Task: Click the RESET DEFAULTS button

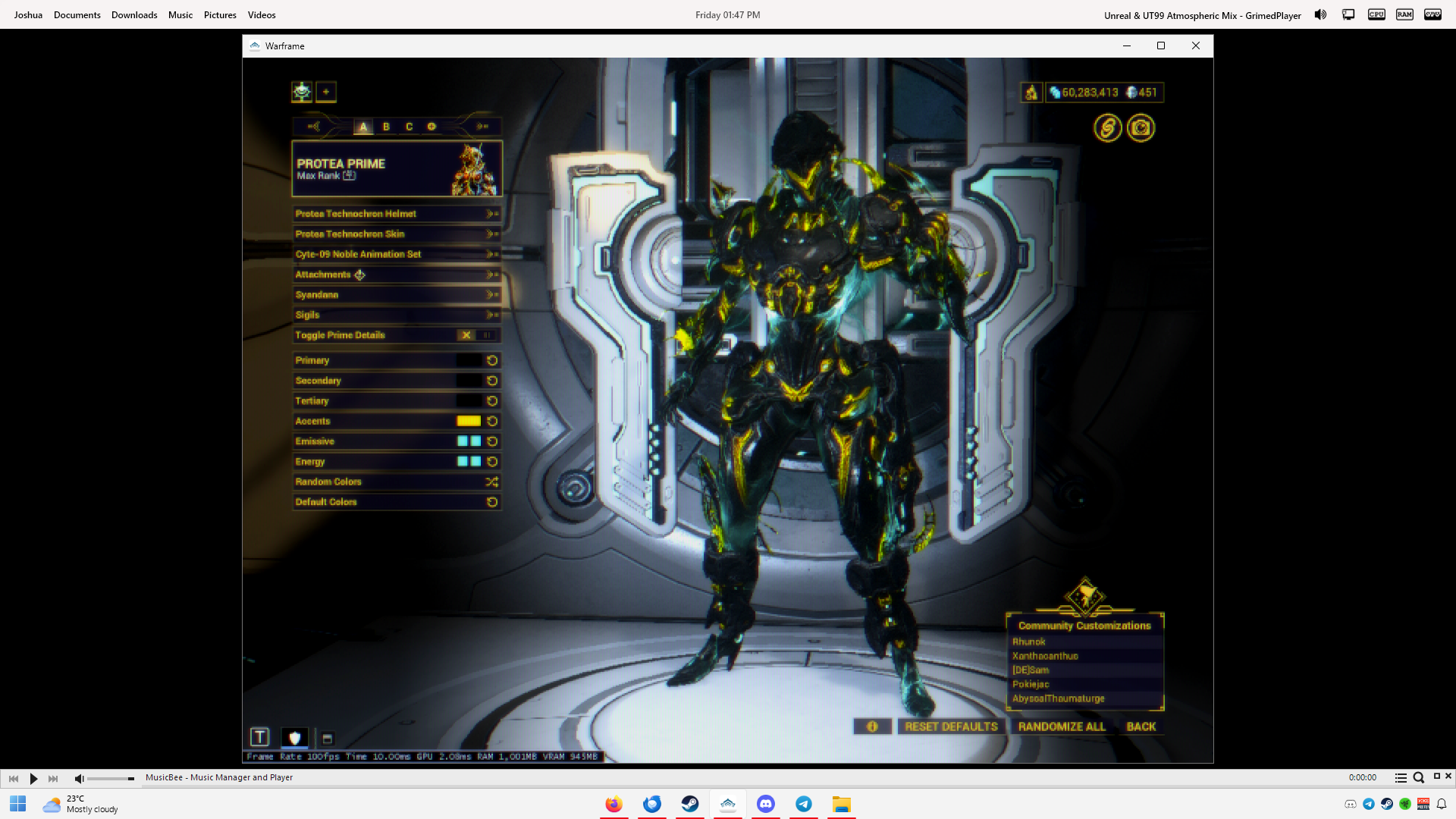Action: pos(952,726)
